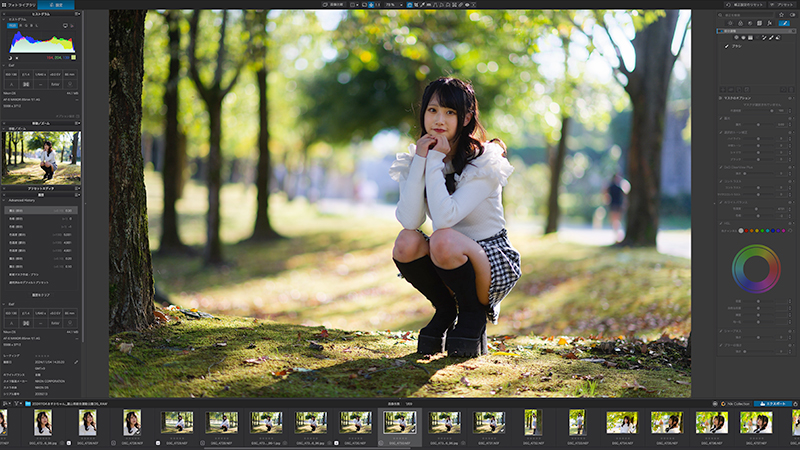Click the Nik Collection button
The height and width of the screenshot is (450, 800).
point(735,404)
